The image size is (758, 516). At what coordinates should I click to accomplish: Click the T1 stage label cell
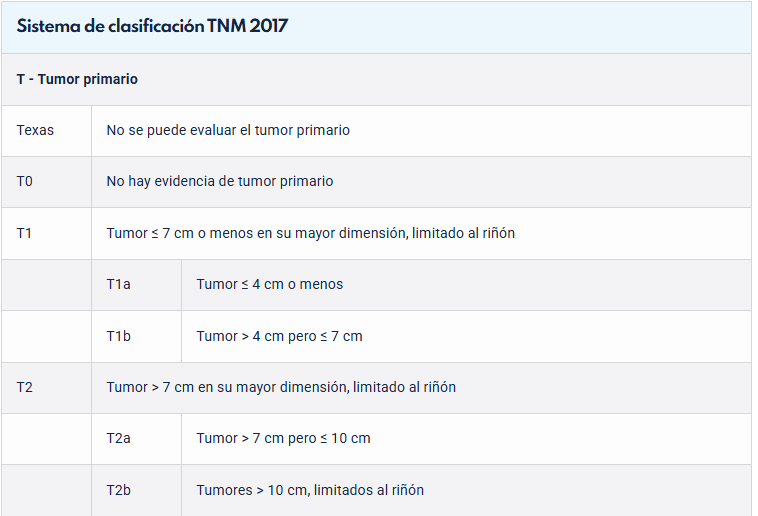[25, 233]
